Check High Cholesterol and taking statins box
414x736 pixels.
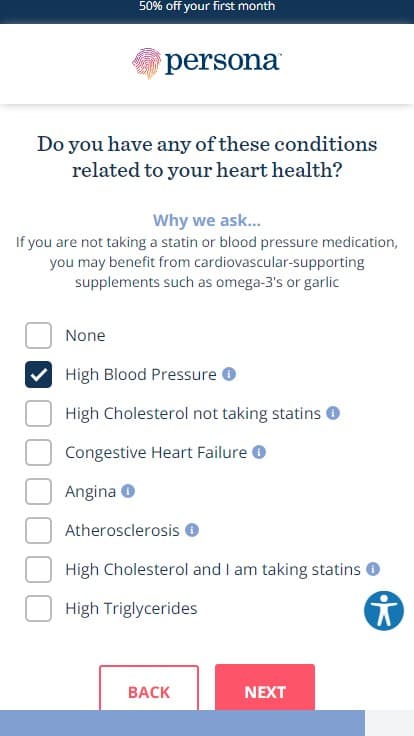[38, 569]
